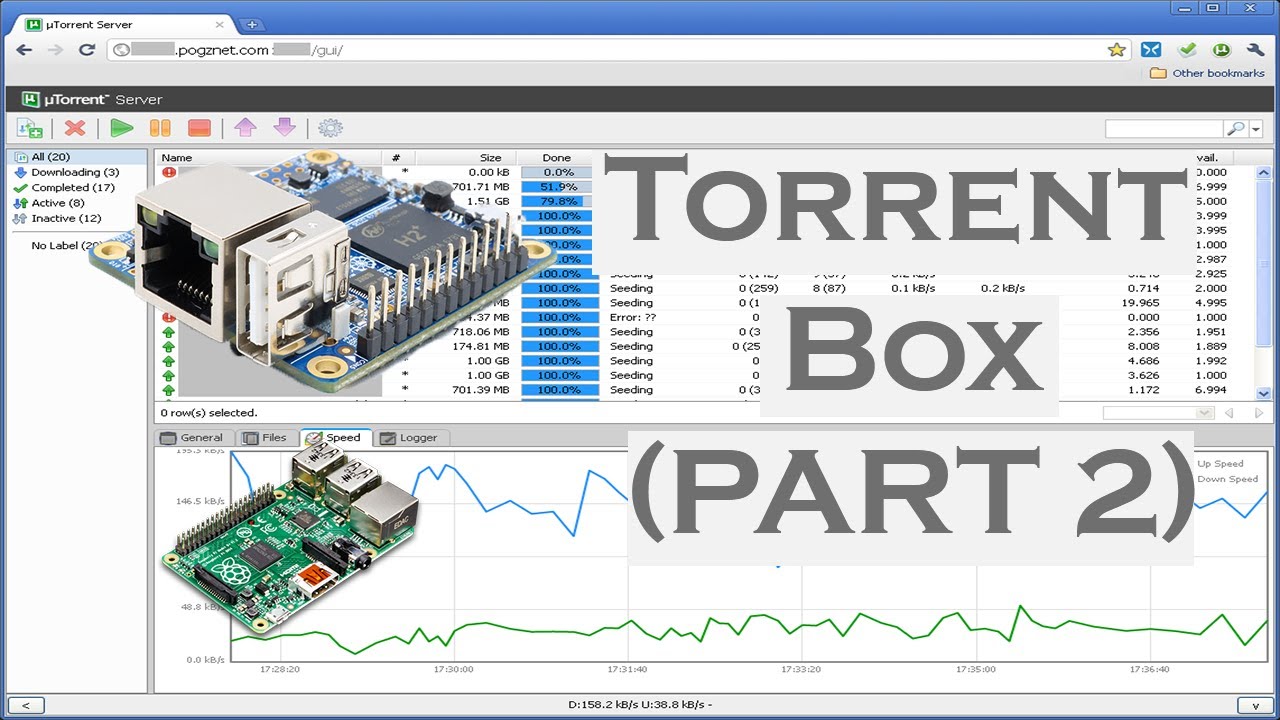Go to next page arrow below torrent list
The image size is (1280, 720).
point(1258,412)
